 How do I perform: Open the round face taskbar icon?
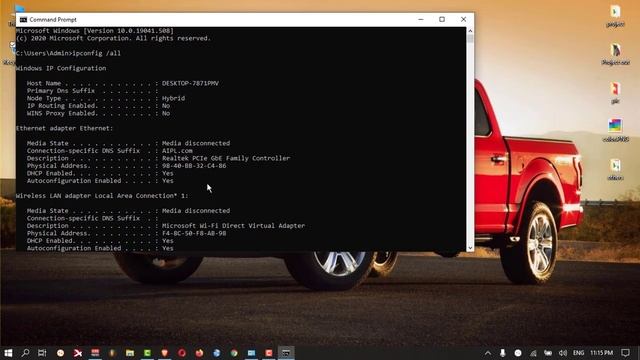[x=60, y=353]
